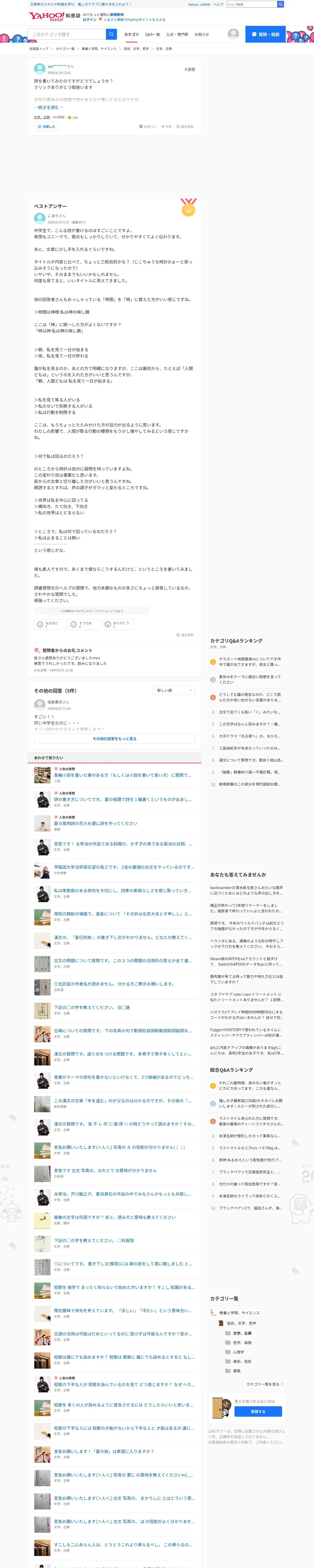Click the 共有 share icon
The width and height of the screenshot is (314, 1568).
click(x=166, y=126)
